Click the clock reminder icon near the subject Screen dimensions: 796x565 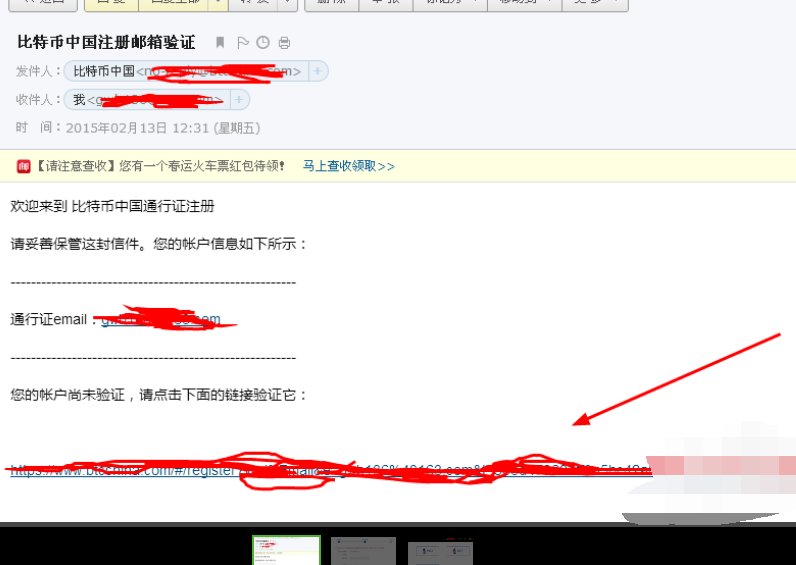[x=263, y=43]
